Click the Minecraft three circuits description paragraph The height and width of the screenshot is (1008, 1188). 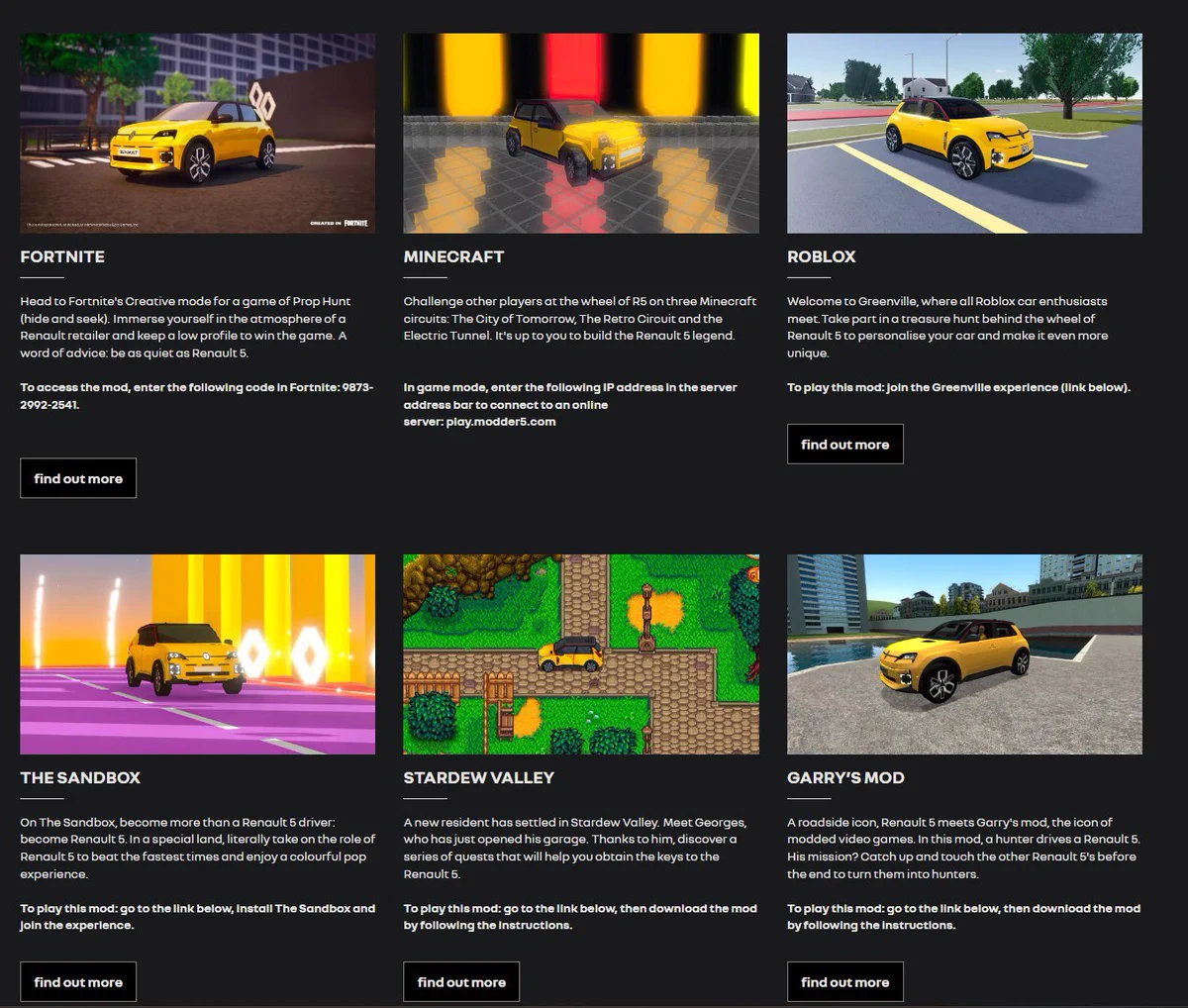pos(579,319)
